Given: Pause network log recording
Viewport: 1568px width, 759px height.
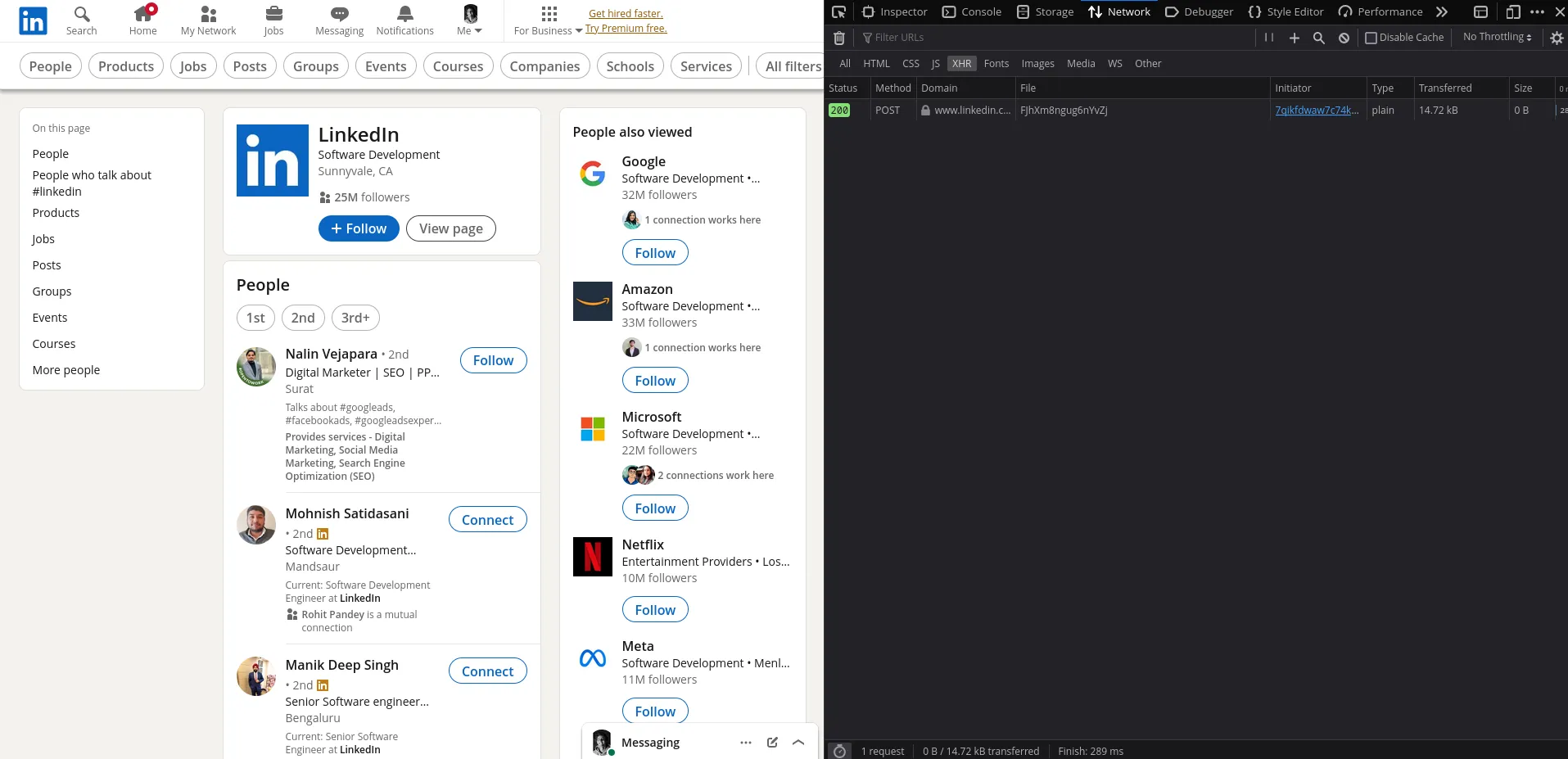Looking at the screenshot, I should coord(1269,38).
